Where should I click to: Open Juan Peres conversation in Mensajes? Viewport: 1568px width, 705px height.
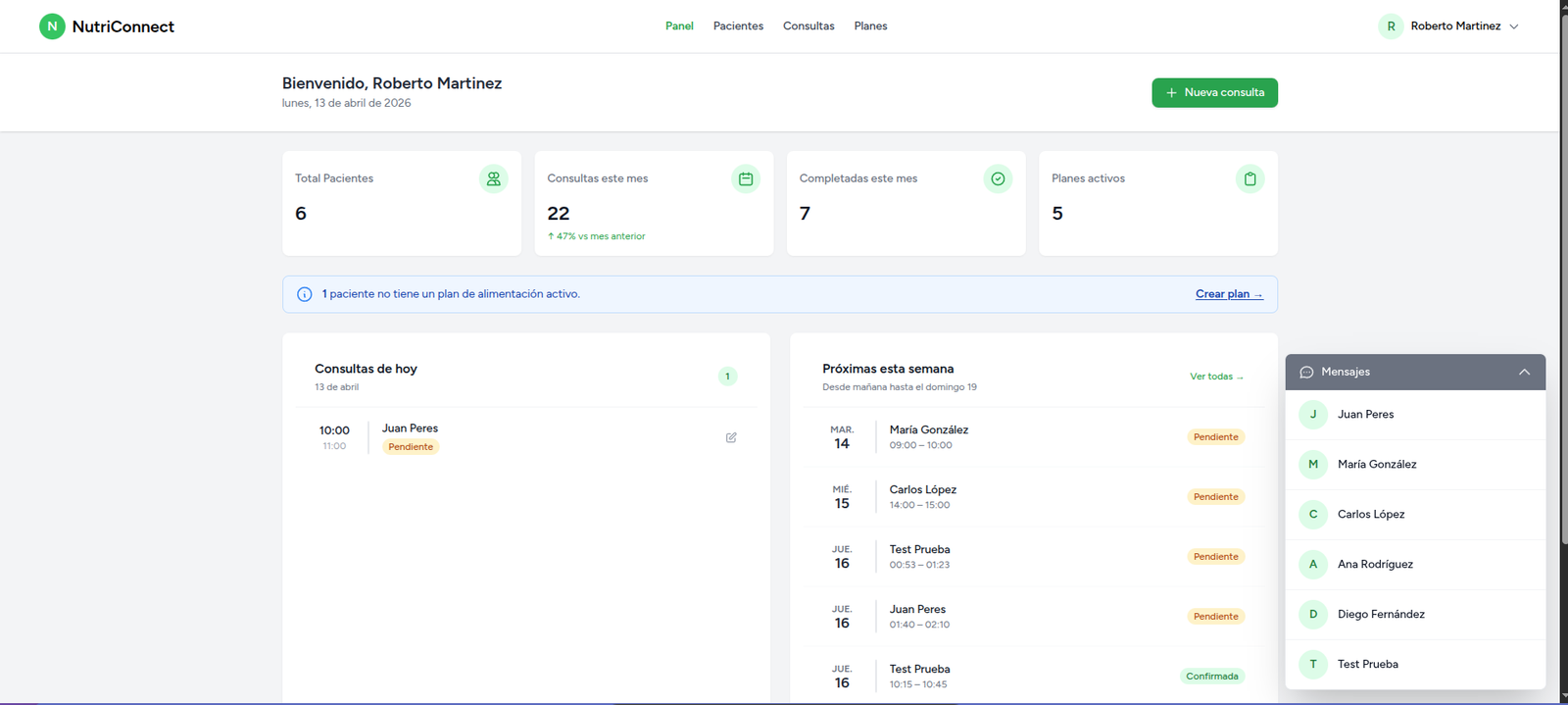(1415, 415)
